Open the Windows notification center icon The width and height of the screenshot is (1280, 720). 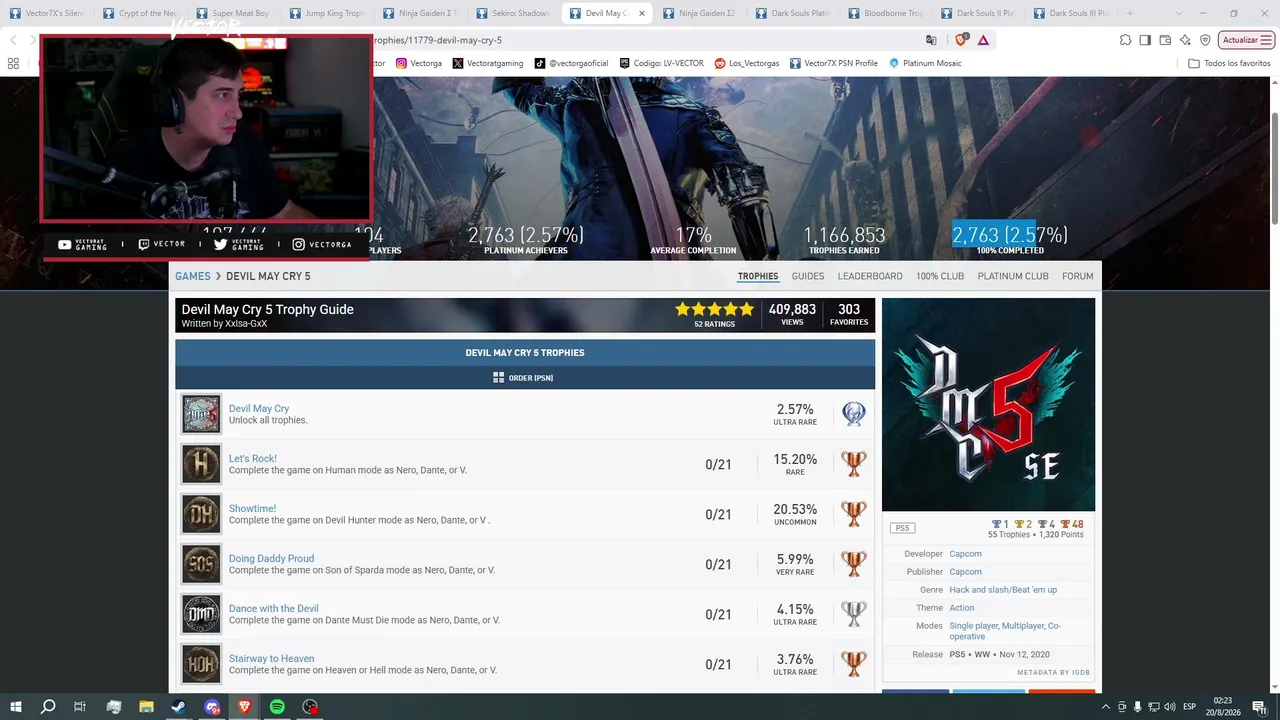(1259, 707)
